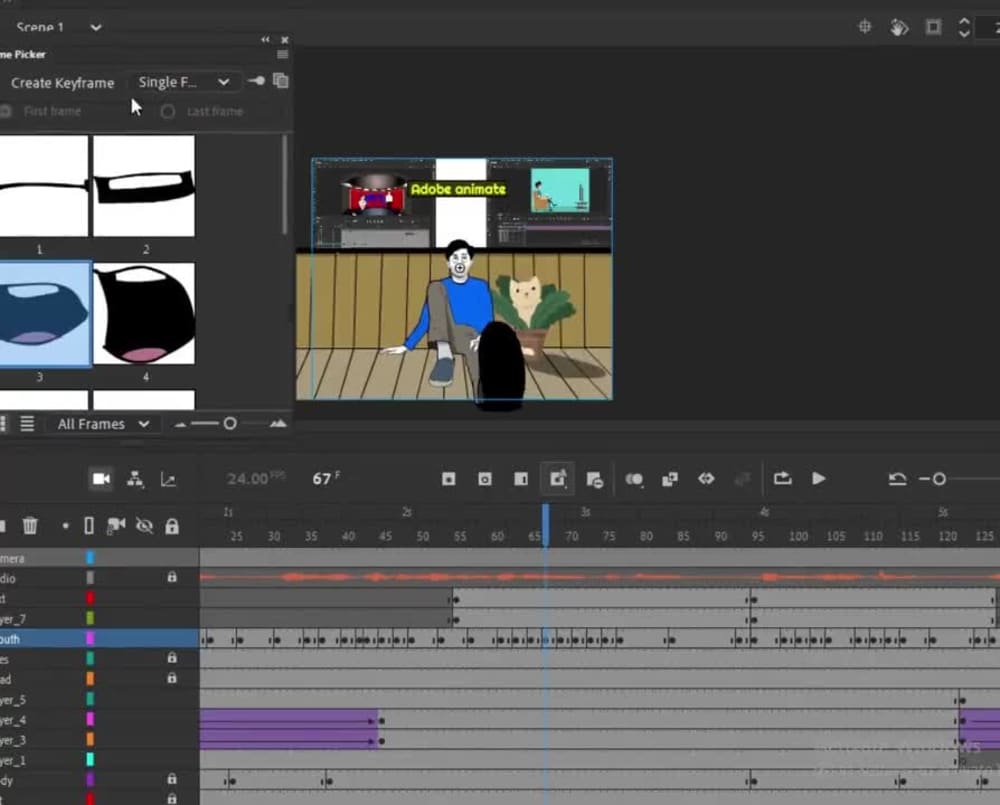Adjust the timeline zoom slider handle

point(939,479)
